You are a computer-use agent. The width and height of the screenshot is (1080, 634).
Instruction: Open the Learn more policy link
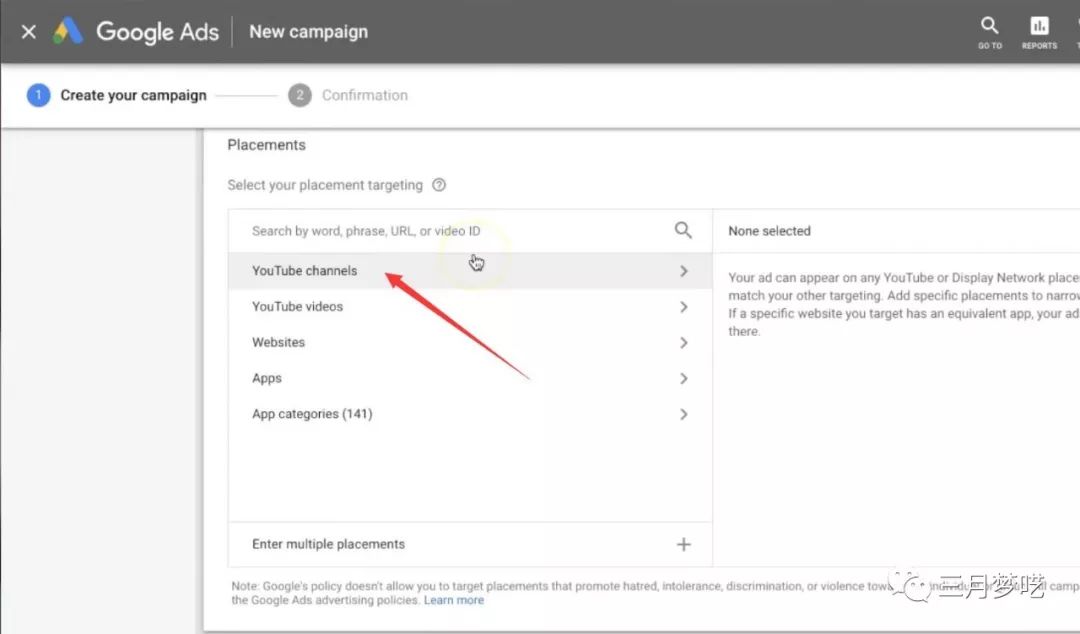point(453,600)
